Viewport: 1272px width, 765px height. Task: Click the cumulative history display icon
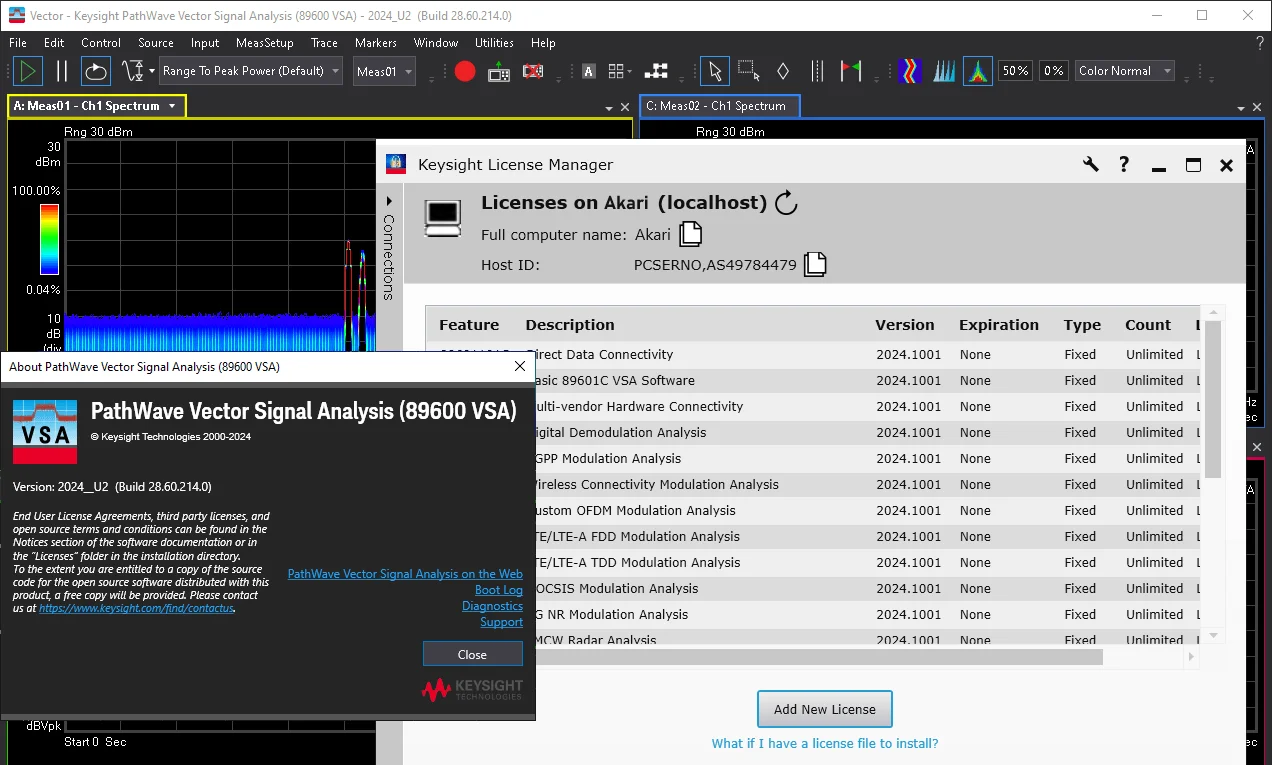pyautogui.click(x=944, y=71)
